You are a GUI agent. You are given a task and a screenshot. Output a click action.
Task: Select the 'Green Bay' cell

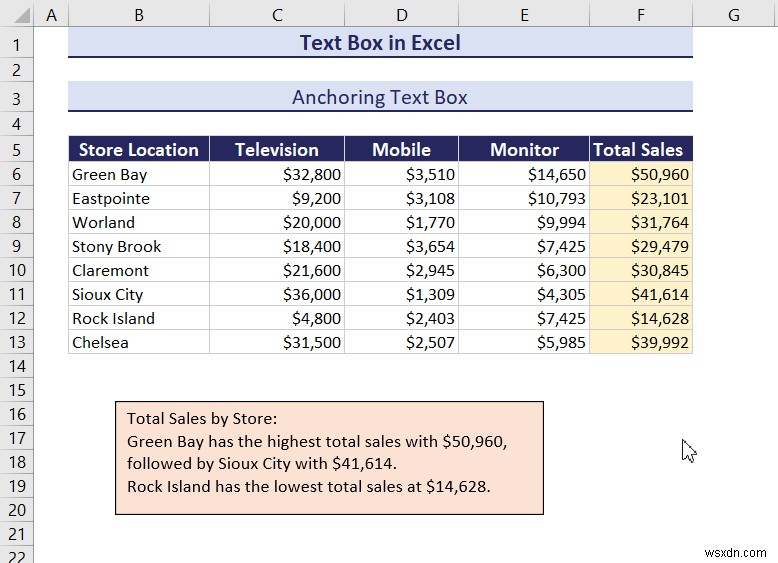click(x=139, y=174)
